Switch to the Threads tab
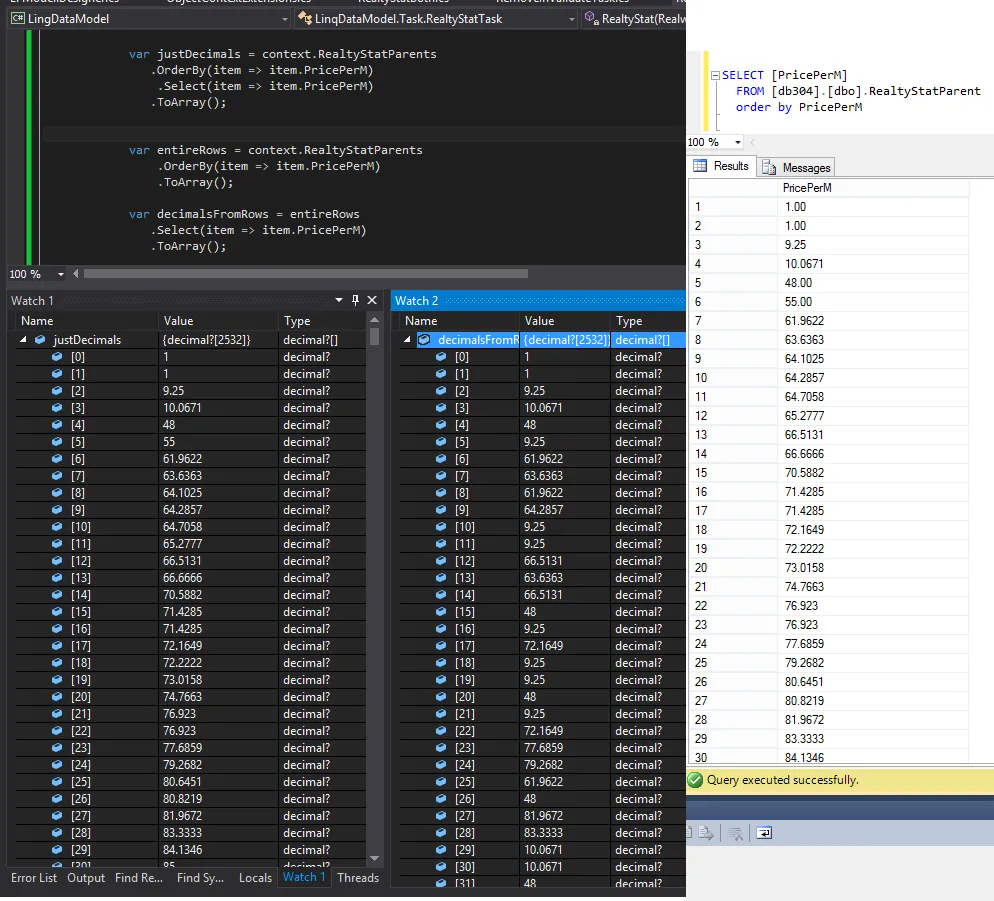This screenshot has width=994, height=901. pos(358,878)
